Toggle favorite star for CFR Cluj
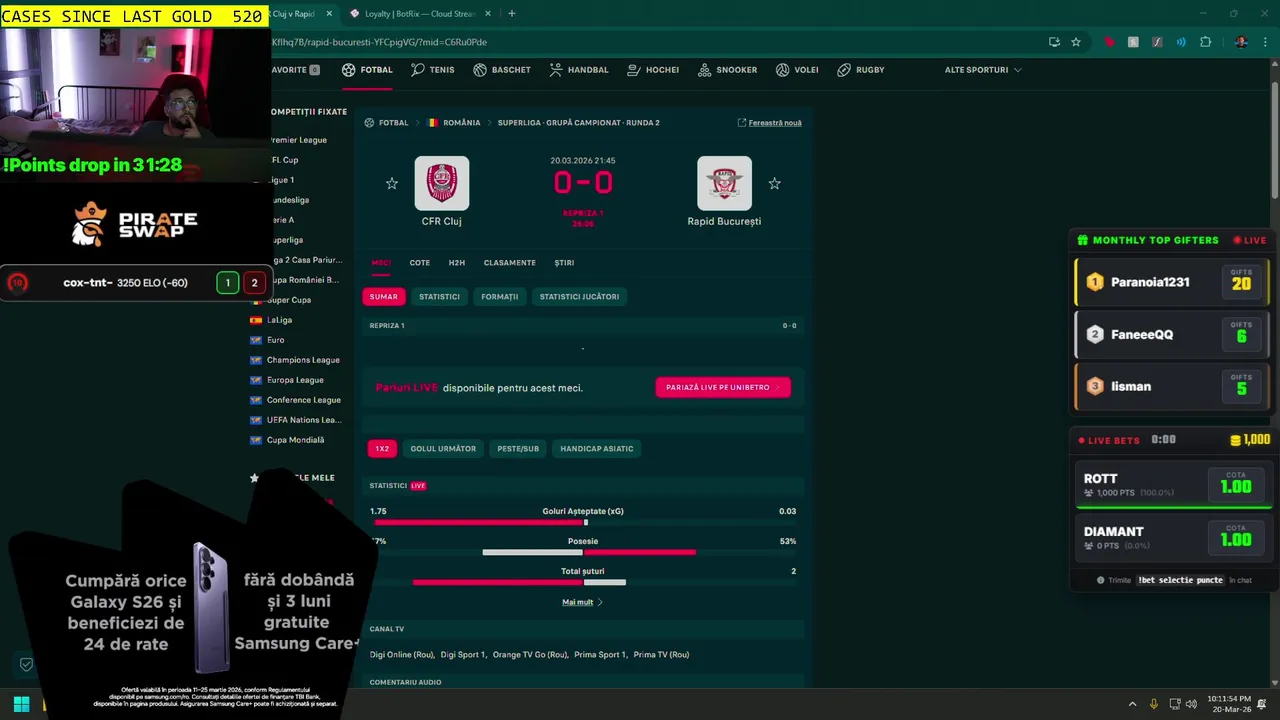 click(392, 184)
